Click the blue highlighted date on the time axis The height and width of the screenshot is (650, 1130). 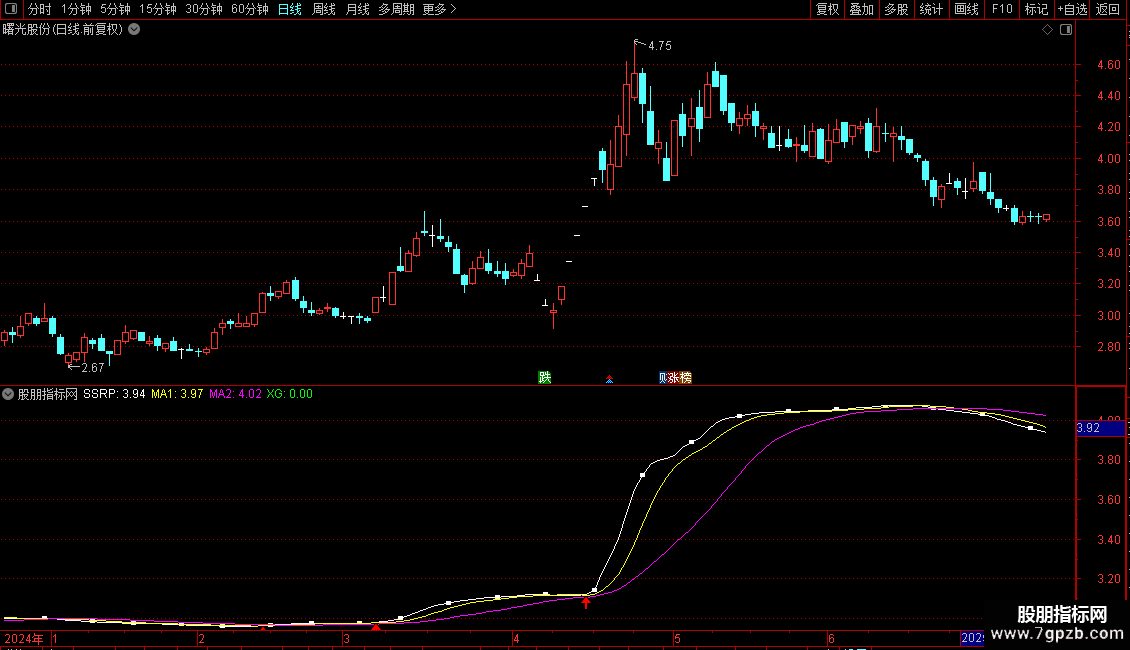point(972,638)
